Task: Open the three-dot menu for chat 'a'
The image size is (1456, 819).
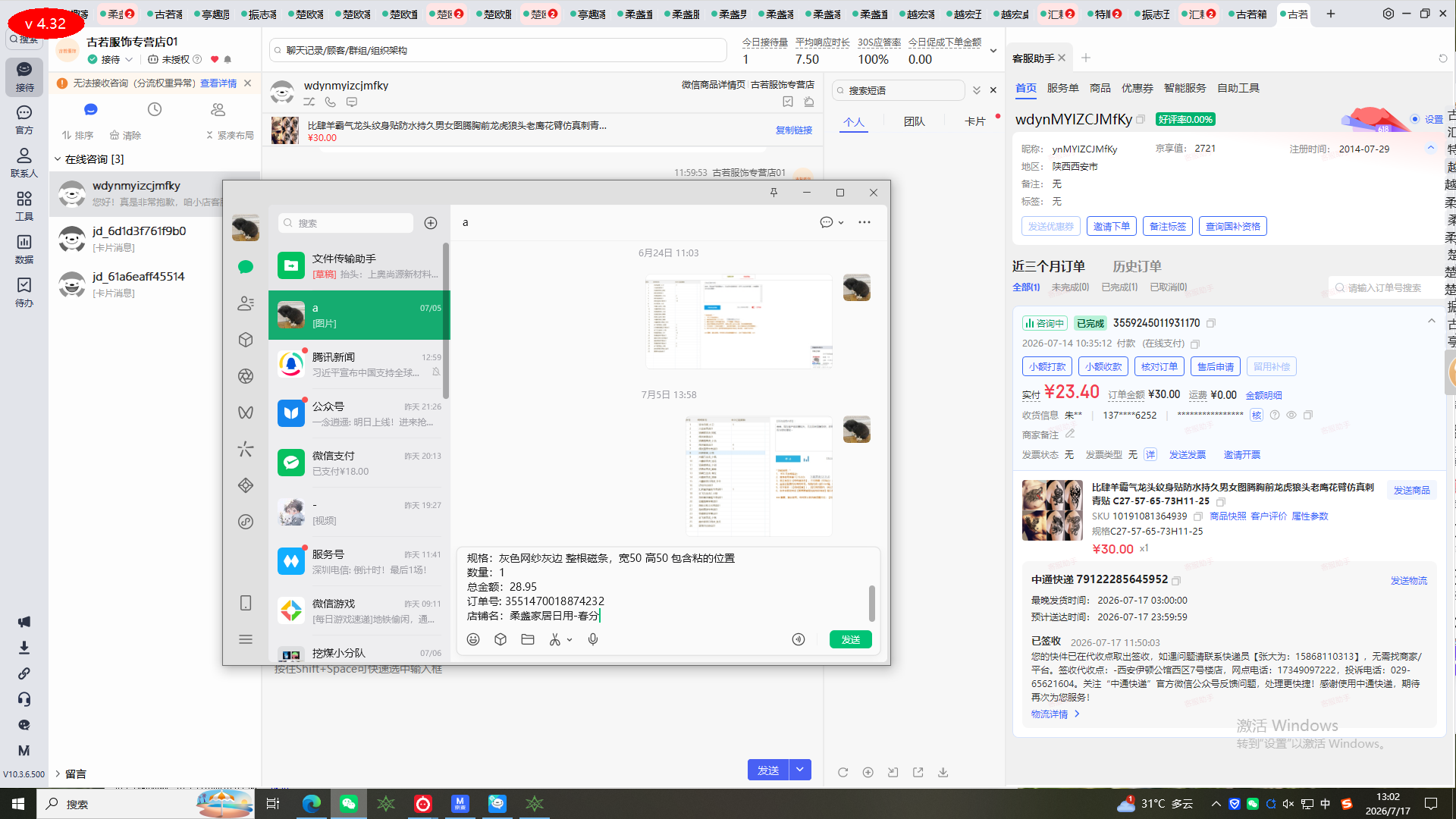Action: click(864, 222)
